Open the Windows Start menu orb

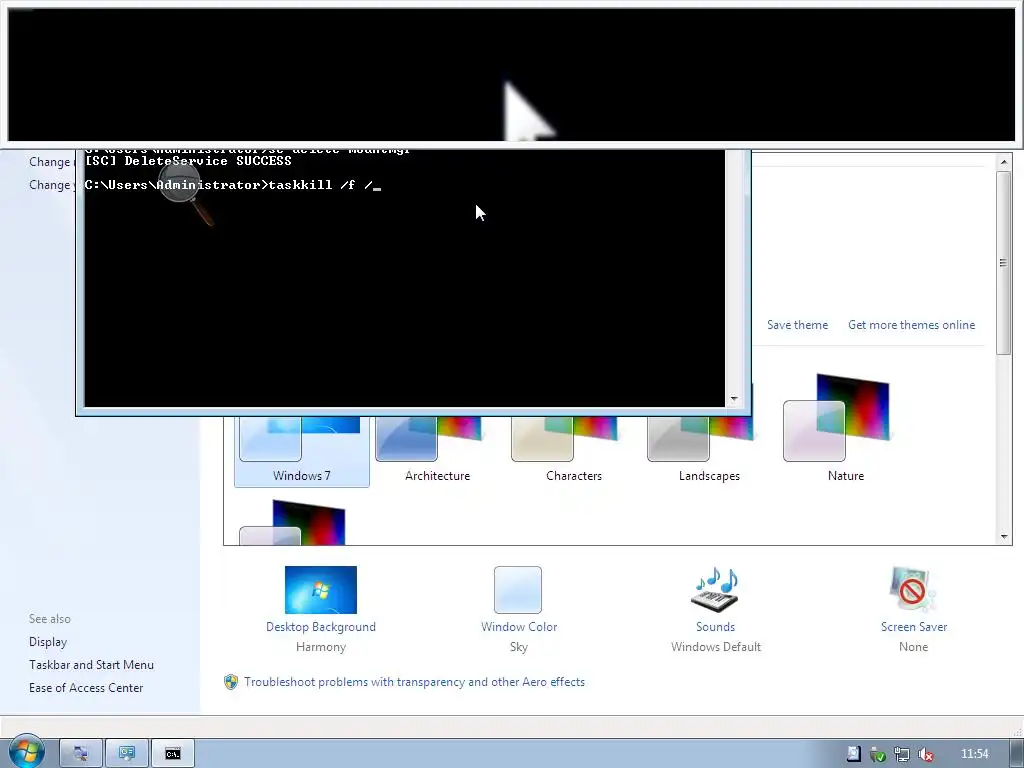tap(27, 752)
